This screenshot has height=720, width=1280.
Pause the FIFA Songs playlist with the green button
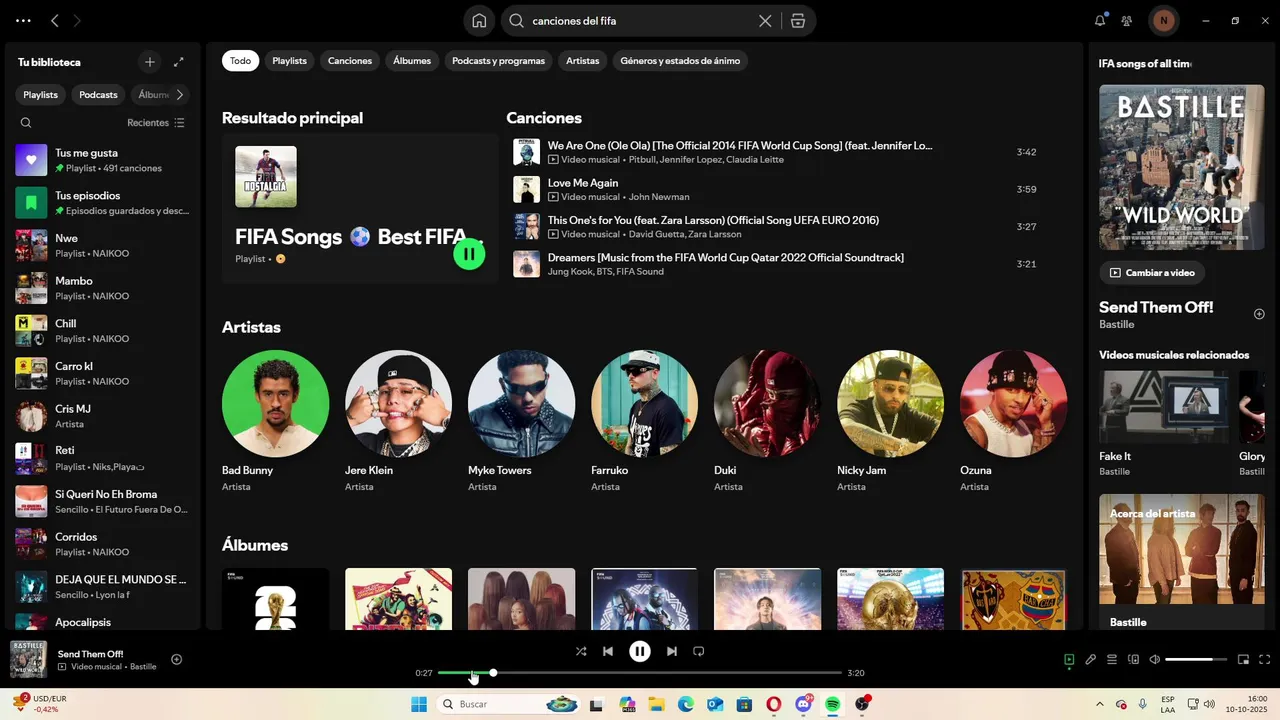point(469,254)
